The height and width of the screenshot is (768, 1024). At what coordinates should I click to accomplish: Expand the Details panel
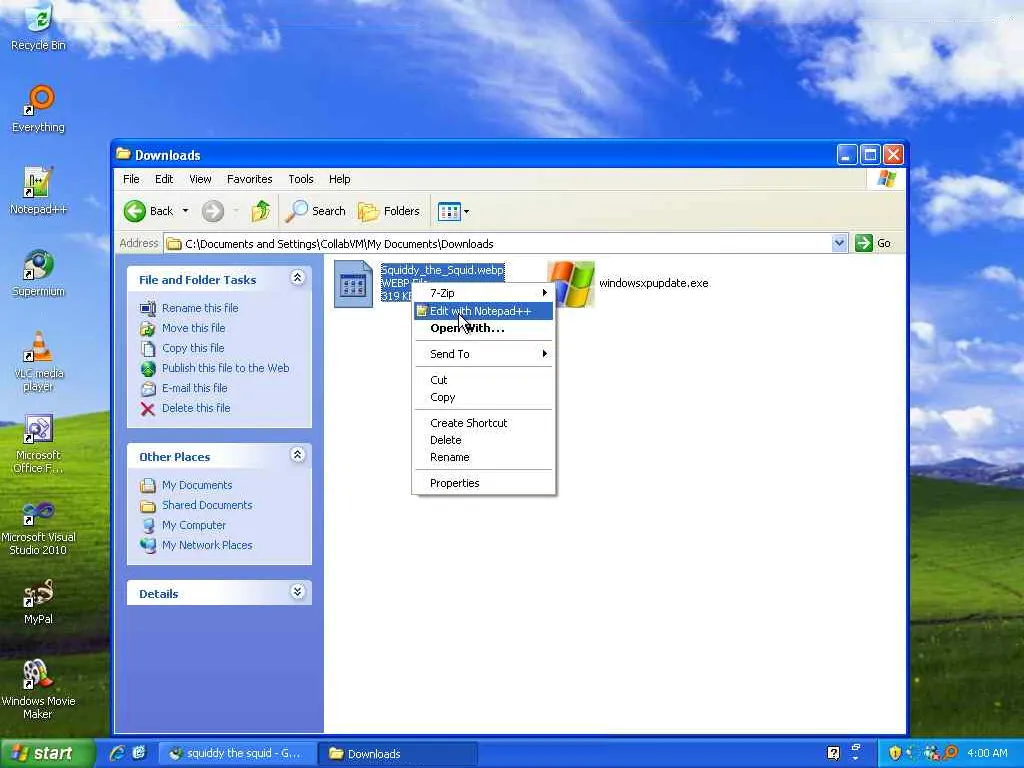[x=297, y=592]
